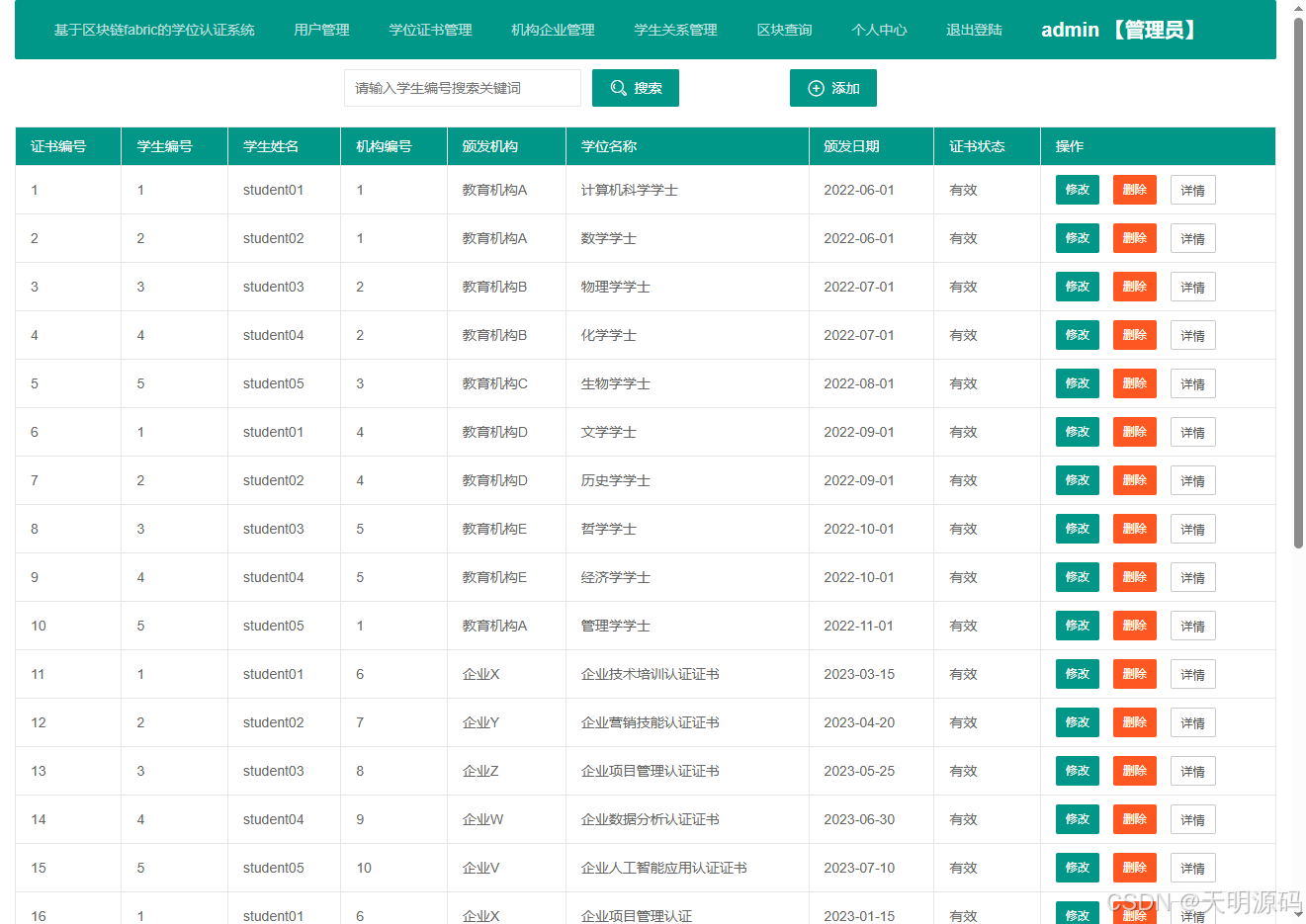This screenshot has width=1306, height=924.
Task: Click the admin【管理员】 user label
Action: (x=1121, y=30)
